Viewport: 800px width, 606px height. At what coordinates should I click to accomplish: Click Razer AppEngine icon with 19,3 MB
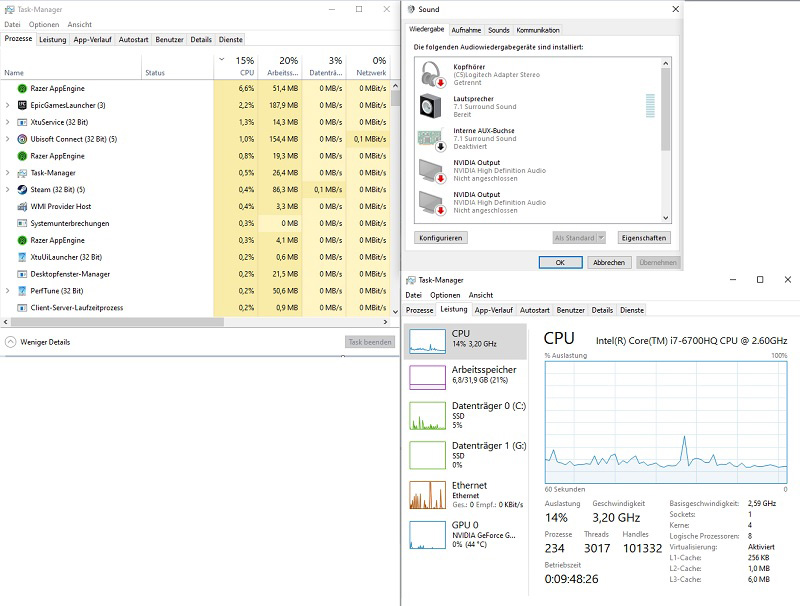pos(22,156)
